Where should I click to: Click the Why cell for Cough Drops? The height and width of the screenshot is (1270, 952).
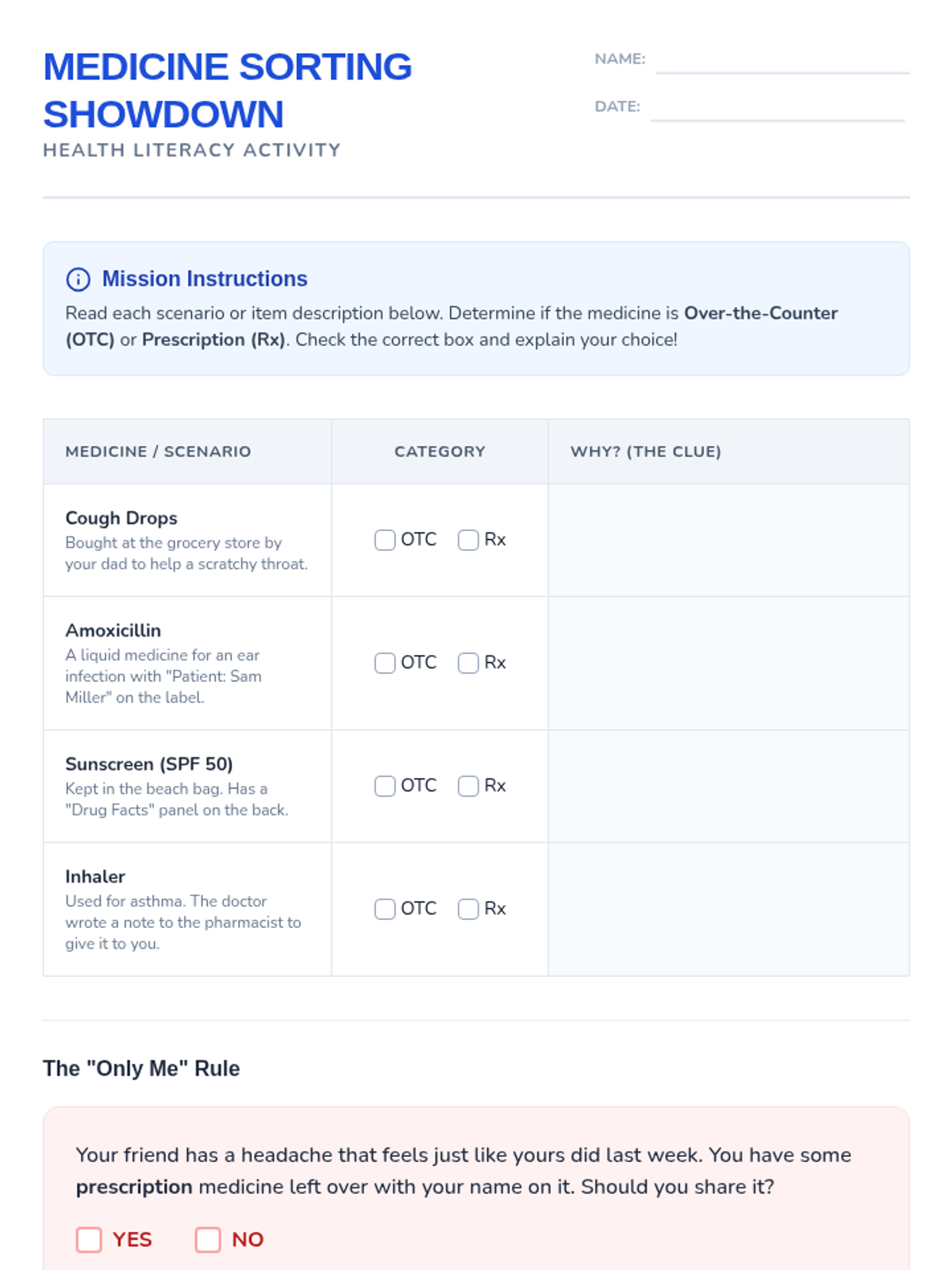tap(728, 541)
